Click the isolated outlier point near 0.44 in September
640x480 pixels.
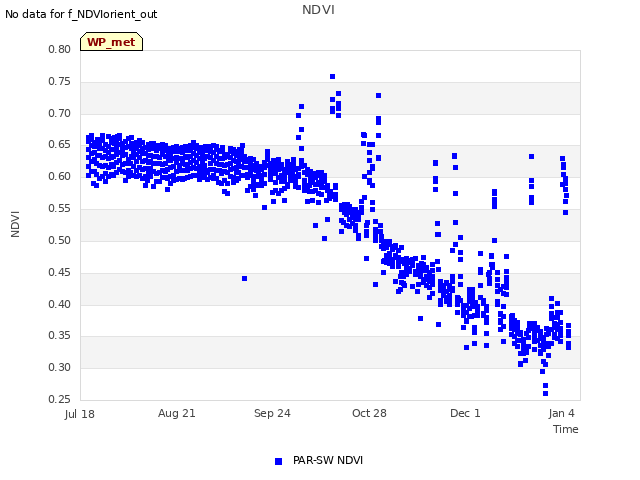click(244, 279)
